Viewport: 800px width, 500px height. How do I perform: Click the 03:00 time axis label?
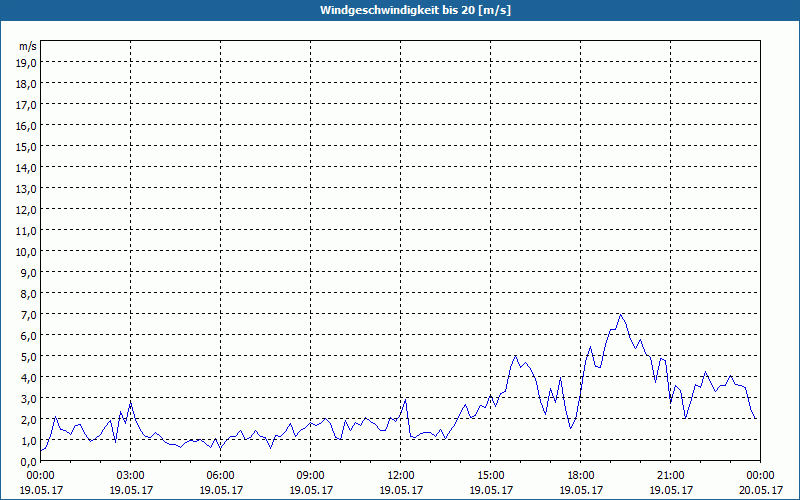tap(131, 476)
